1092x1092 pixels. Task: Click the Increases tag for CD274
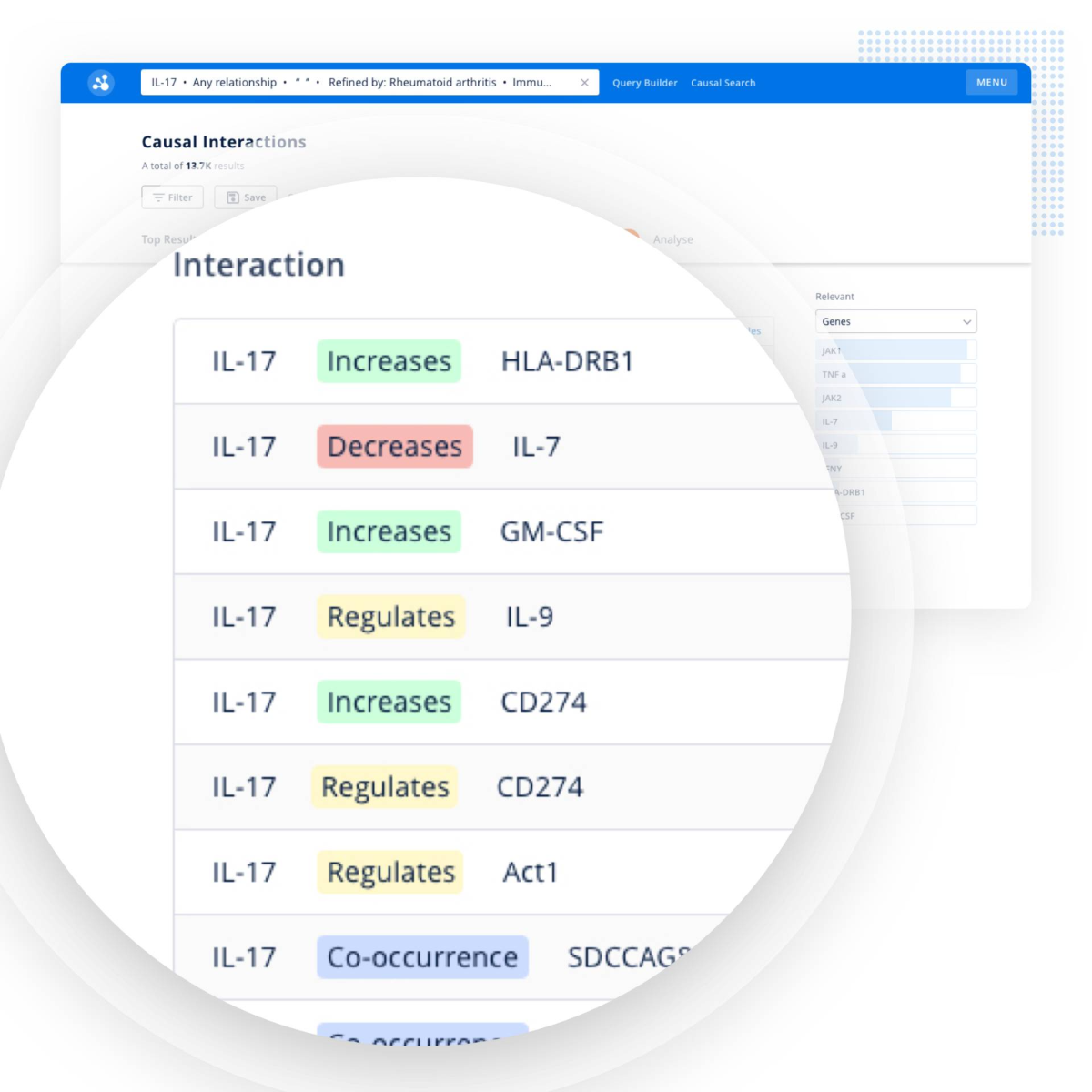point(389,703)
